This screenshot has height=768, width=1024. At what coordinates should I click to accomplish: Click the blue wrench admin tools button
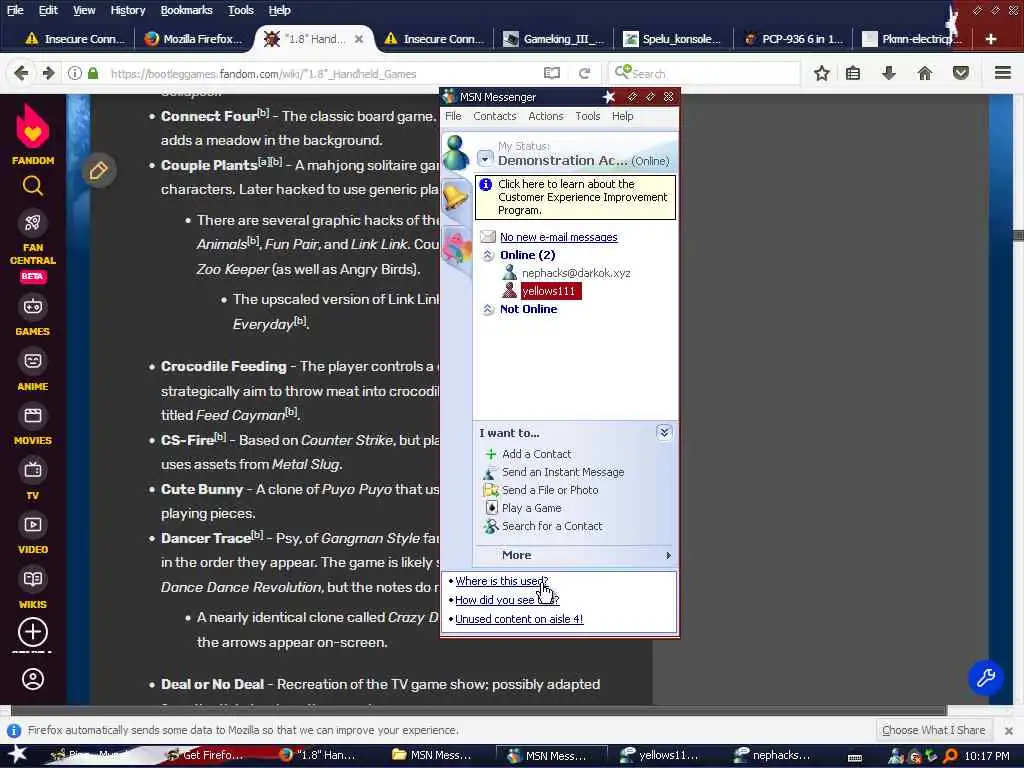pyautogui.click(x=985, y=677)
